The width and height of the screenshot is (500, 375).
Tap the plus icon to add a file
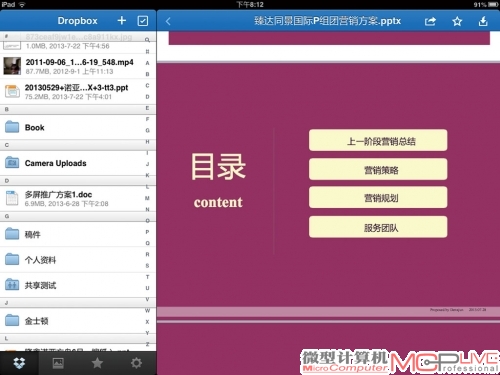pyautogui.click(x=122, y=21)
